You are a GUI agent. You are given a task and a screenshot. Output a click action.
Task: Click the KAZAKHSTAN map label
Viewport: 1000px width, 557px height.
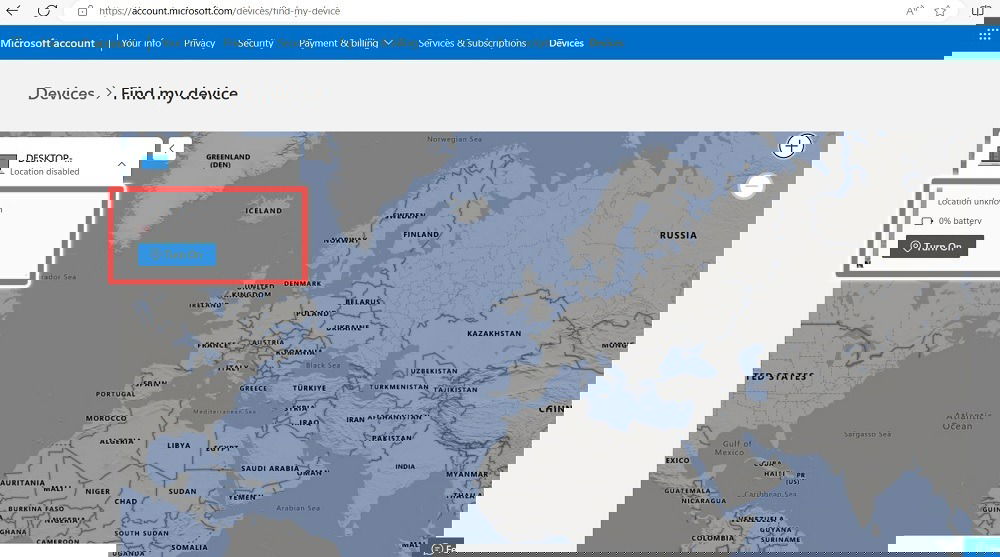(494, 334)
